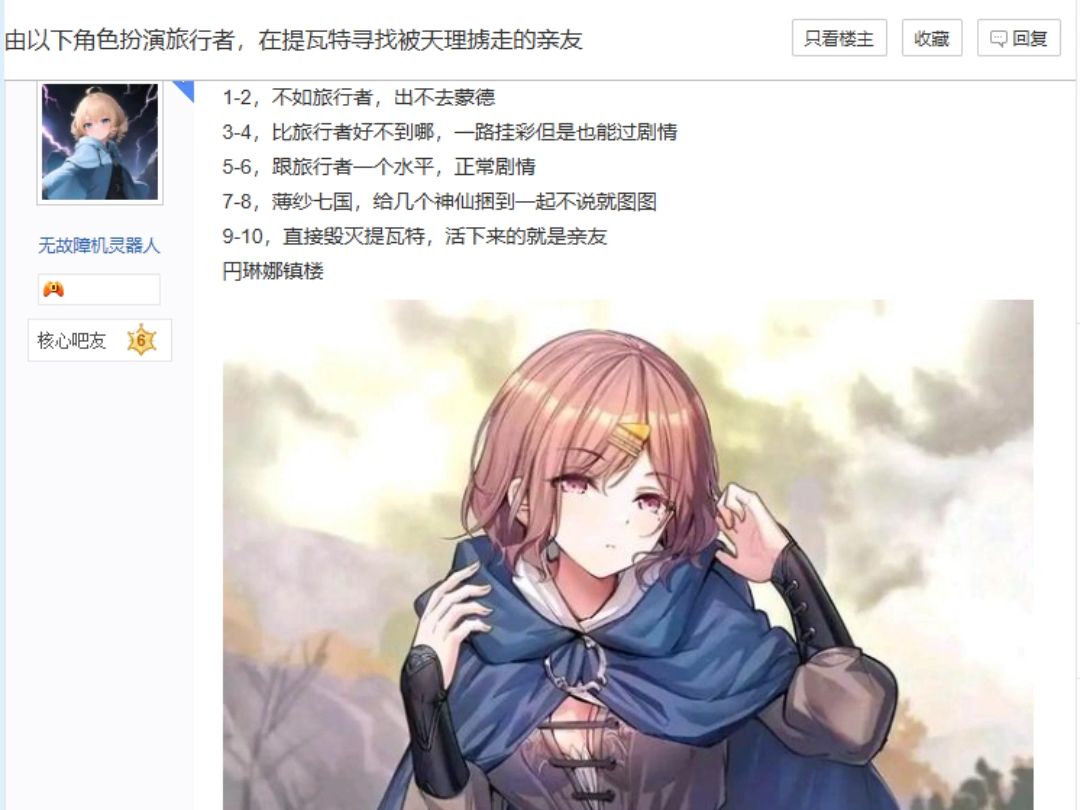The width and height of the screenshot is (1080, 810).
Task: Click the thread title about 旅行者
Action: click(293, 40)
